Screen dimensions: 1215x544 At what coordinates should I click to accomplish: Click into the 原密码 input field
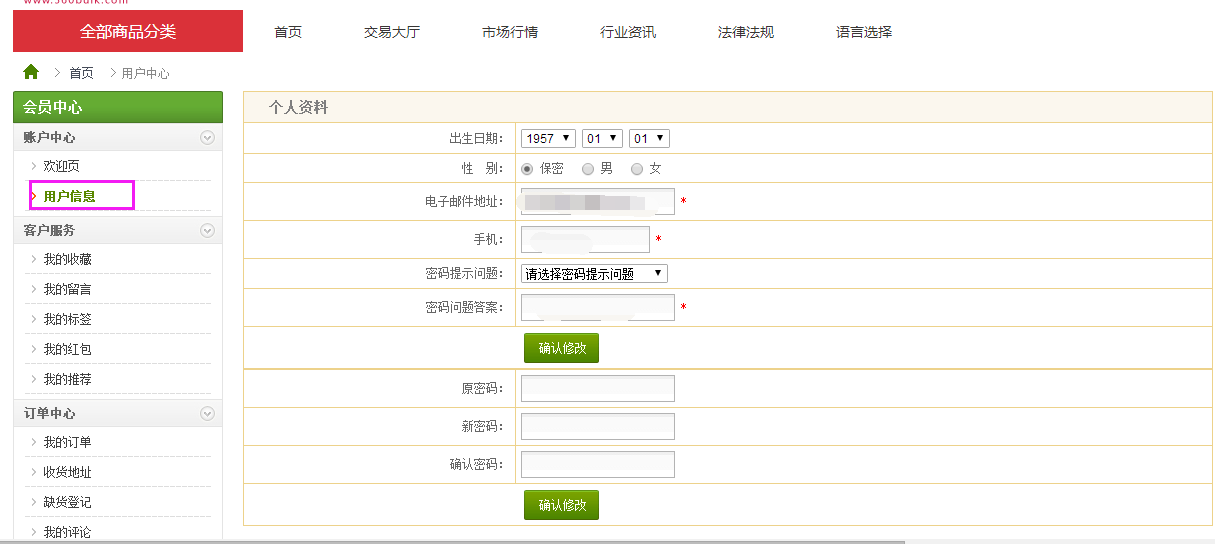click(x=597, y=388)
